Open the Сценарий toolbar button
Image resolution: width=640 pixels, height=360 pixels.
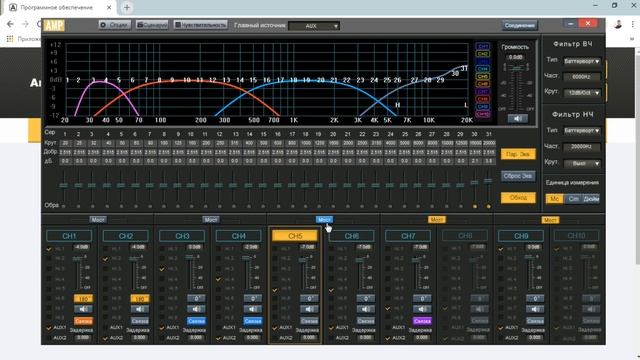pyautogui.click(x=152, y=25)
